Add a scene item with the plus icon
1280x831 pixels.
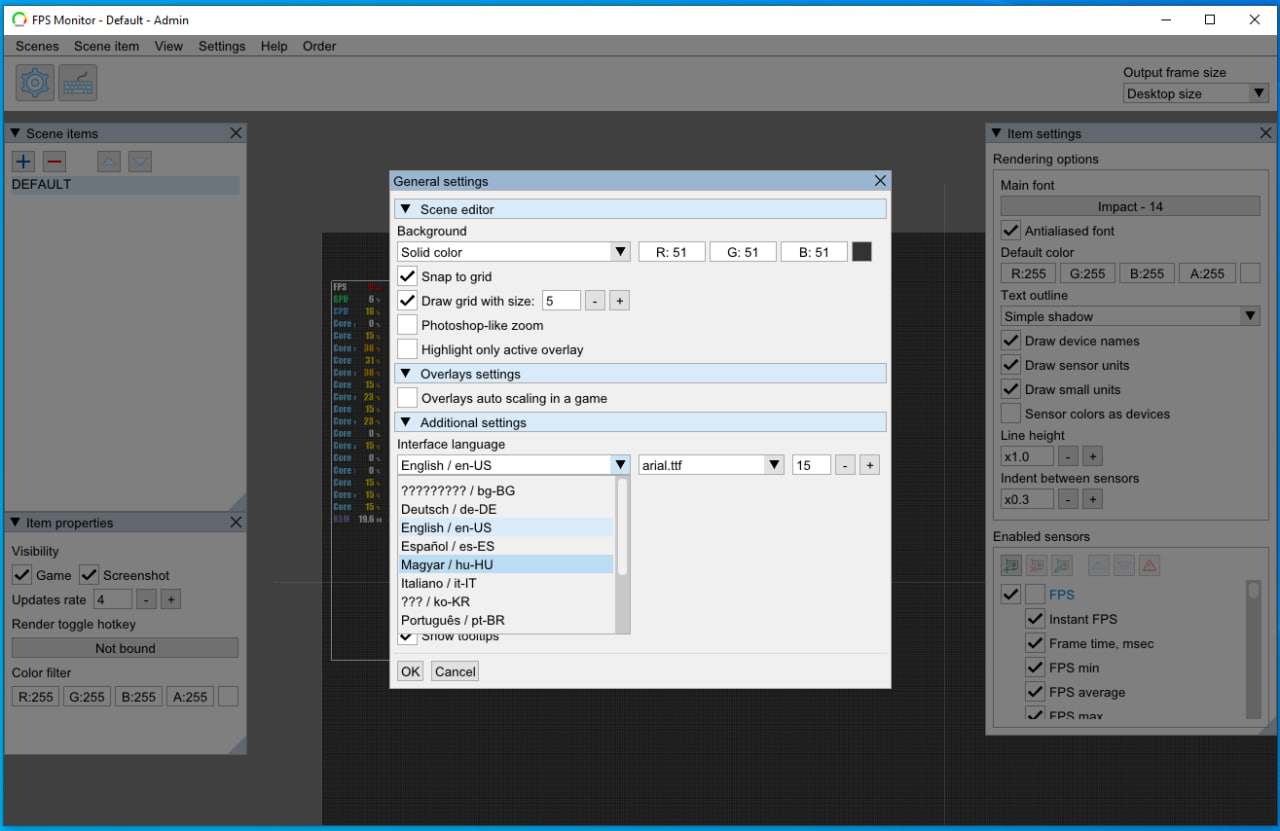[23, 161]
